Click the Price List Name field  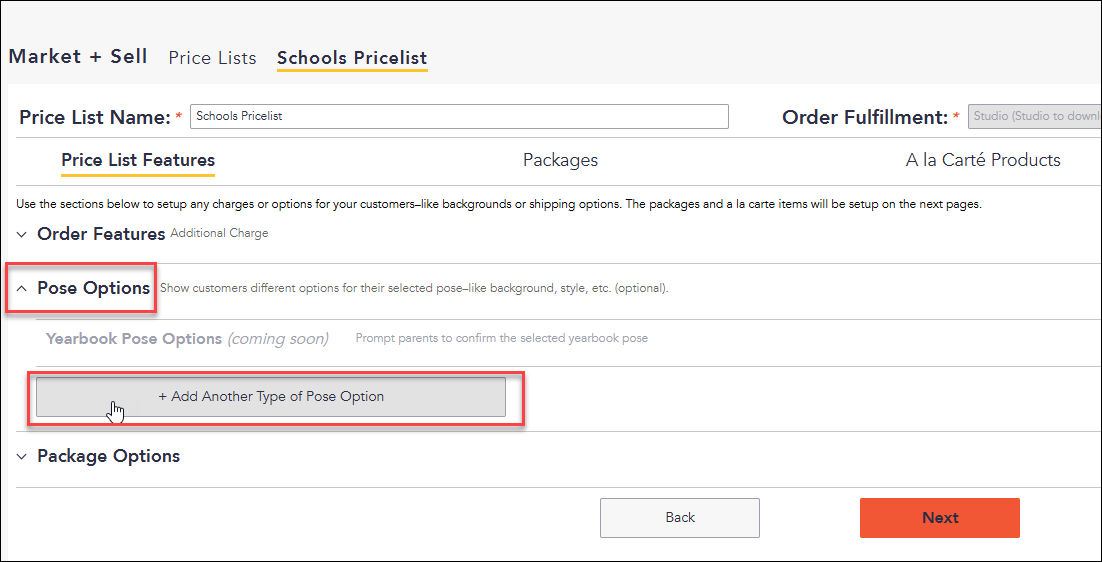tap(459, 117)
